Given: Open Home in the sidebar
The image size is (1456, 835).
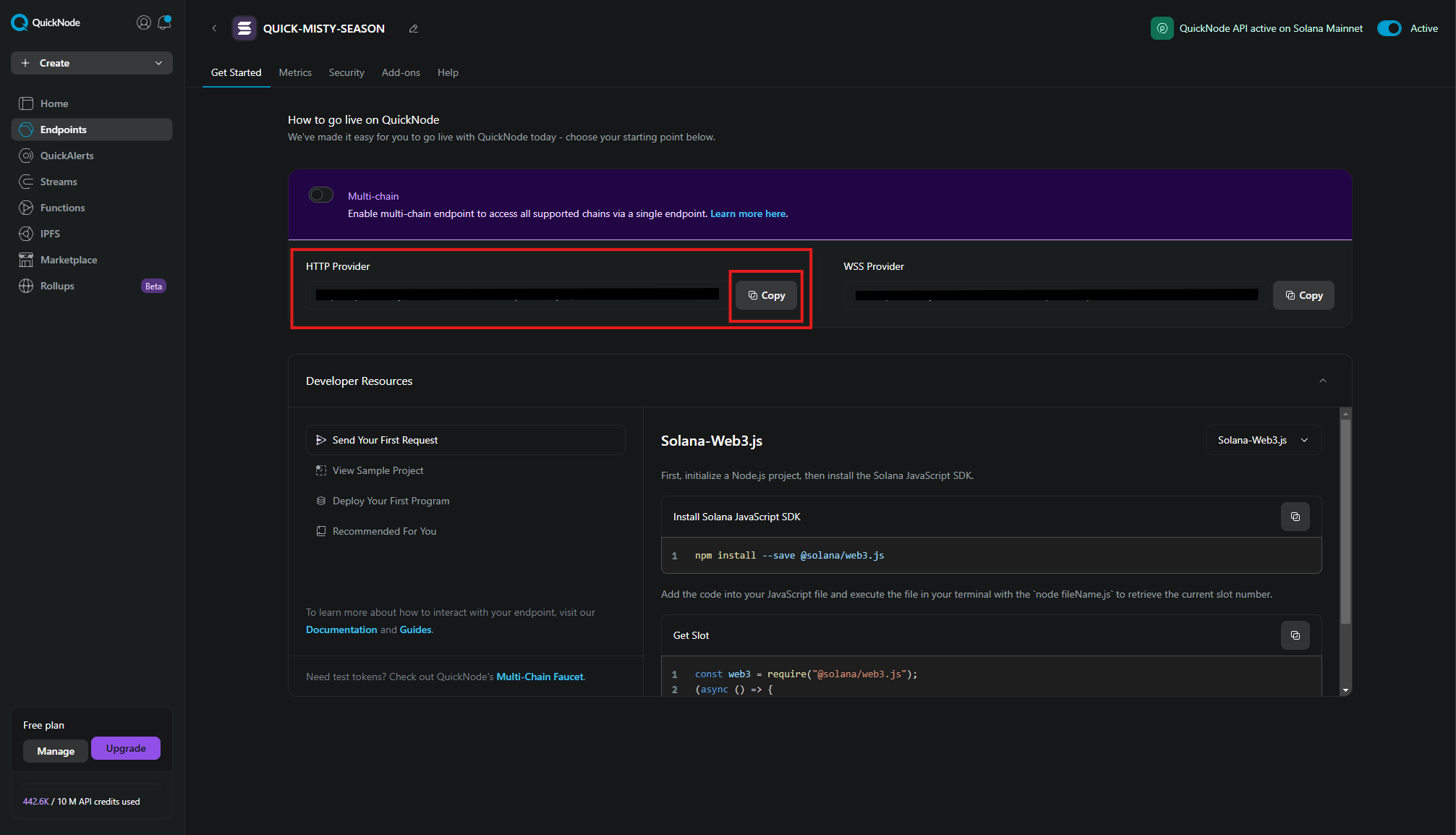Looking at the screenshot, I should coord(92,103).
